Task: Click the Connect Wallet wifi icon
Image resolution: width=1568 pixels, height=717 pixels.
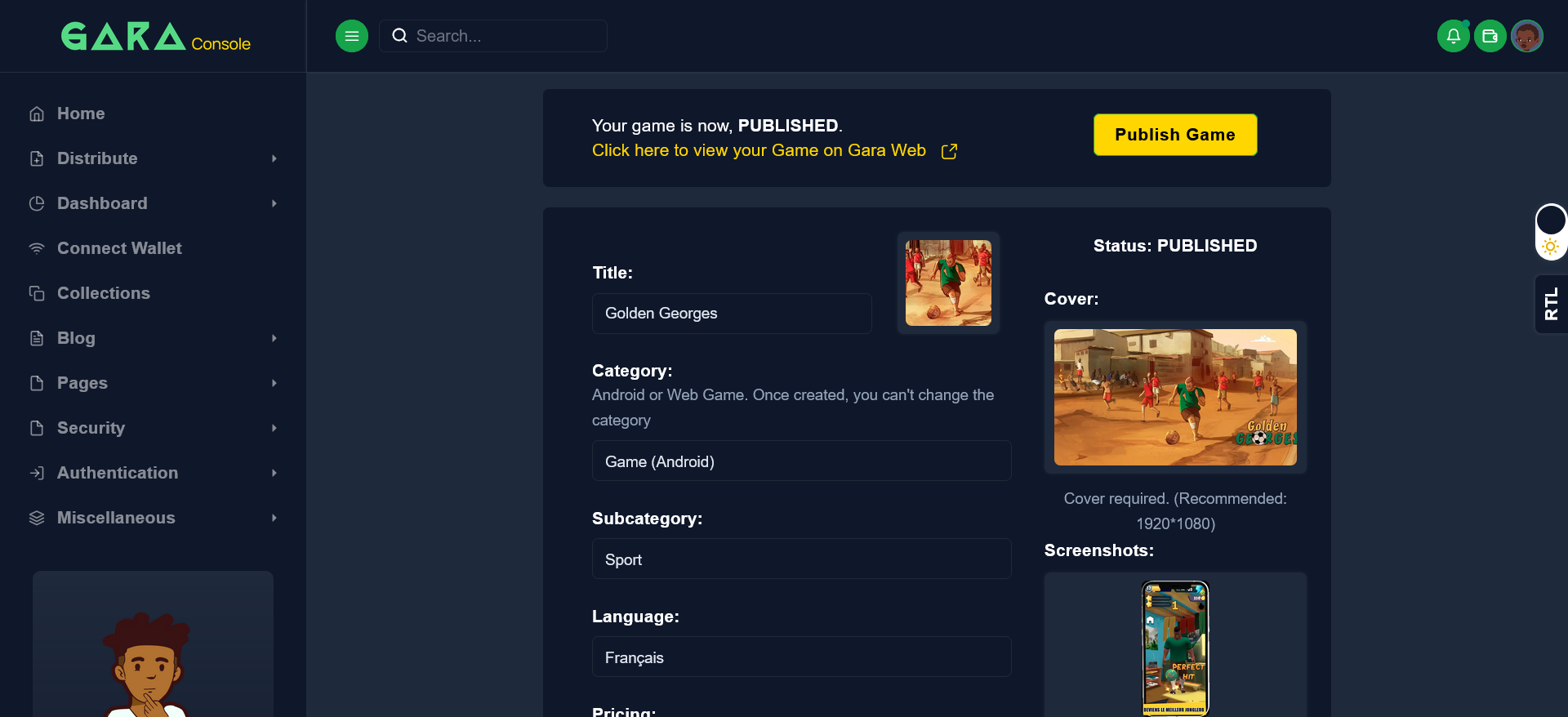Action: (37, 248)
